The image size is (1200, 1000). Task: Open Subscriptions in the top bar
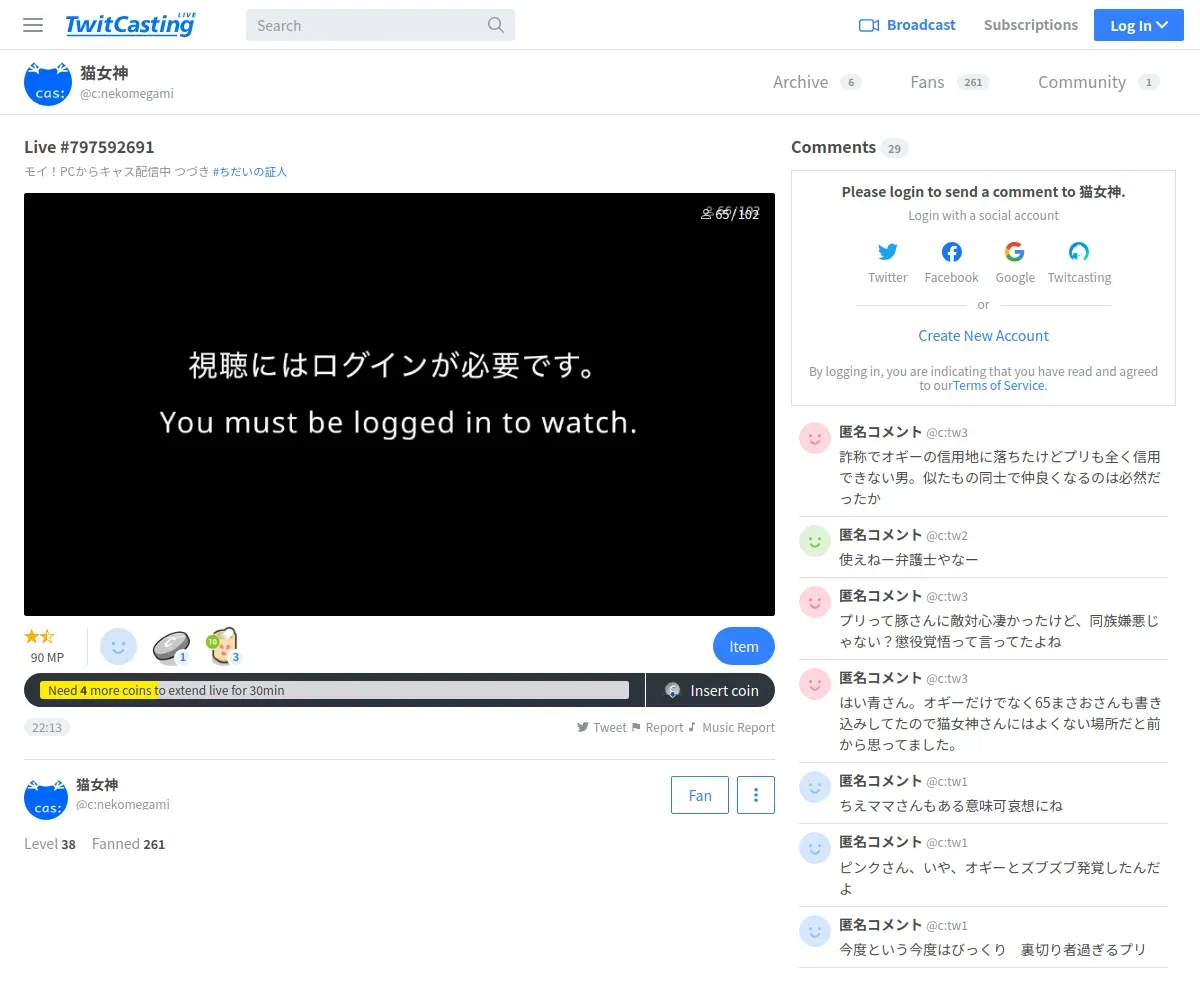coord(1031,25)
